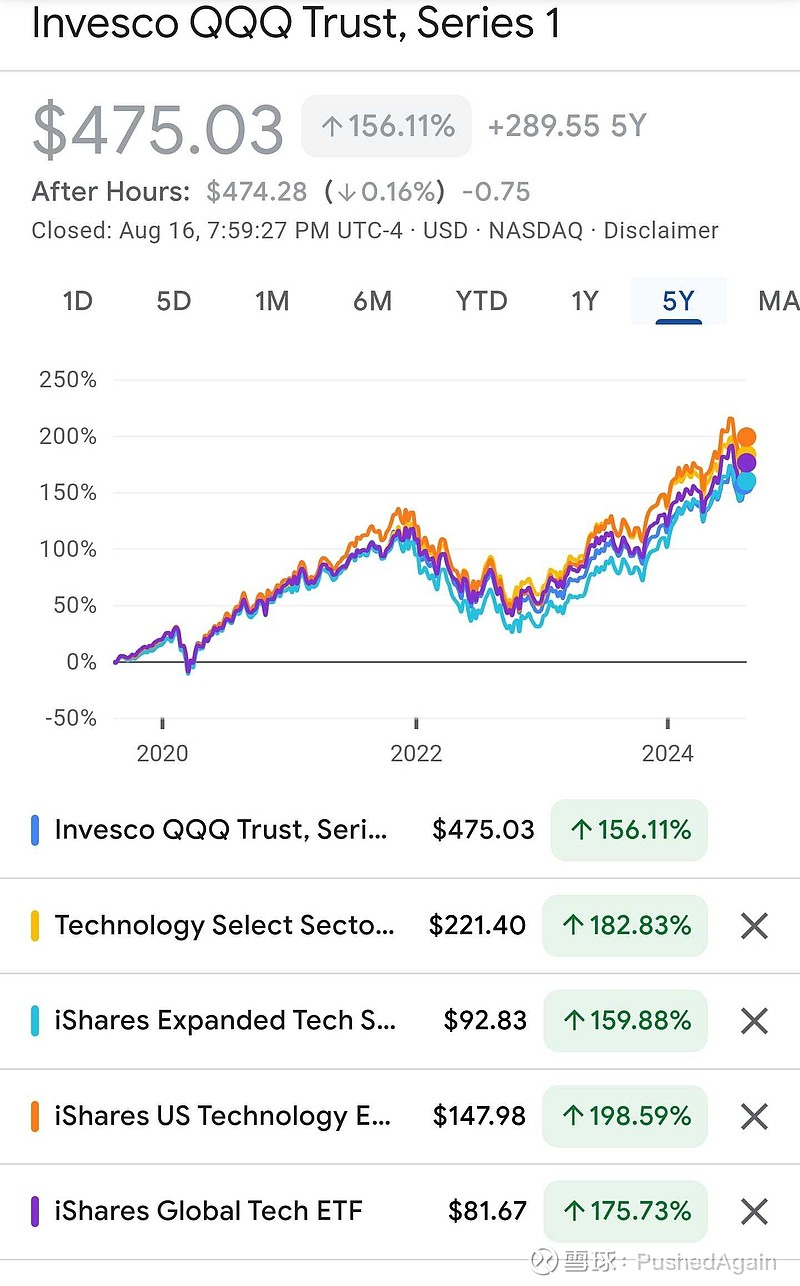Open the MAX time range tab
This screenshot has height=1286, width=800.
coord(778,301)
